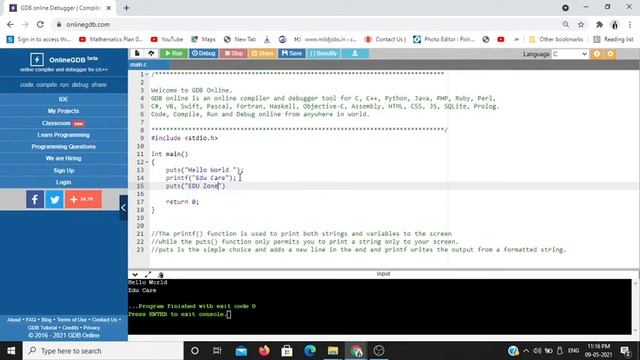Open the Chrome three-dot menu

[x=630, y=24]
